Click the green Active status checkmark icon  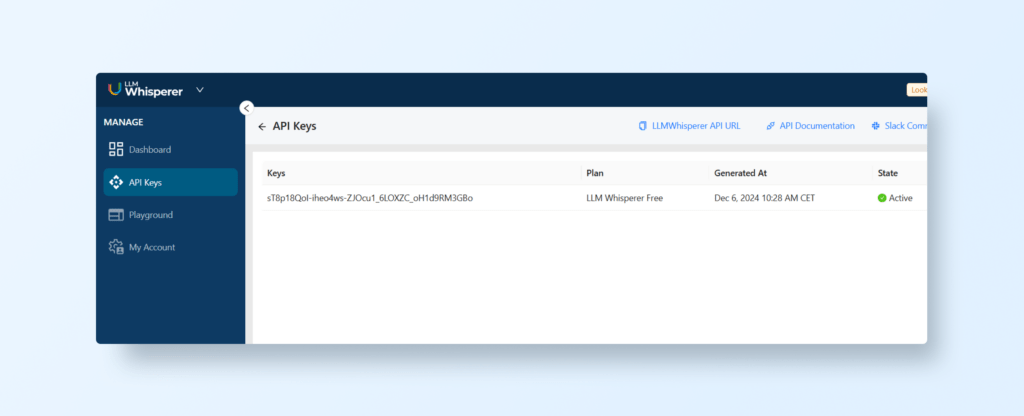coord(882,198)
